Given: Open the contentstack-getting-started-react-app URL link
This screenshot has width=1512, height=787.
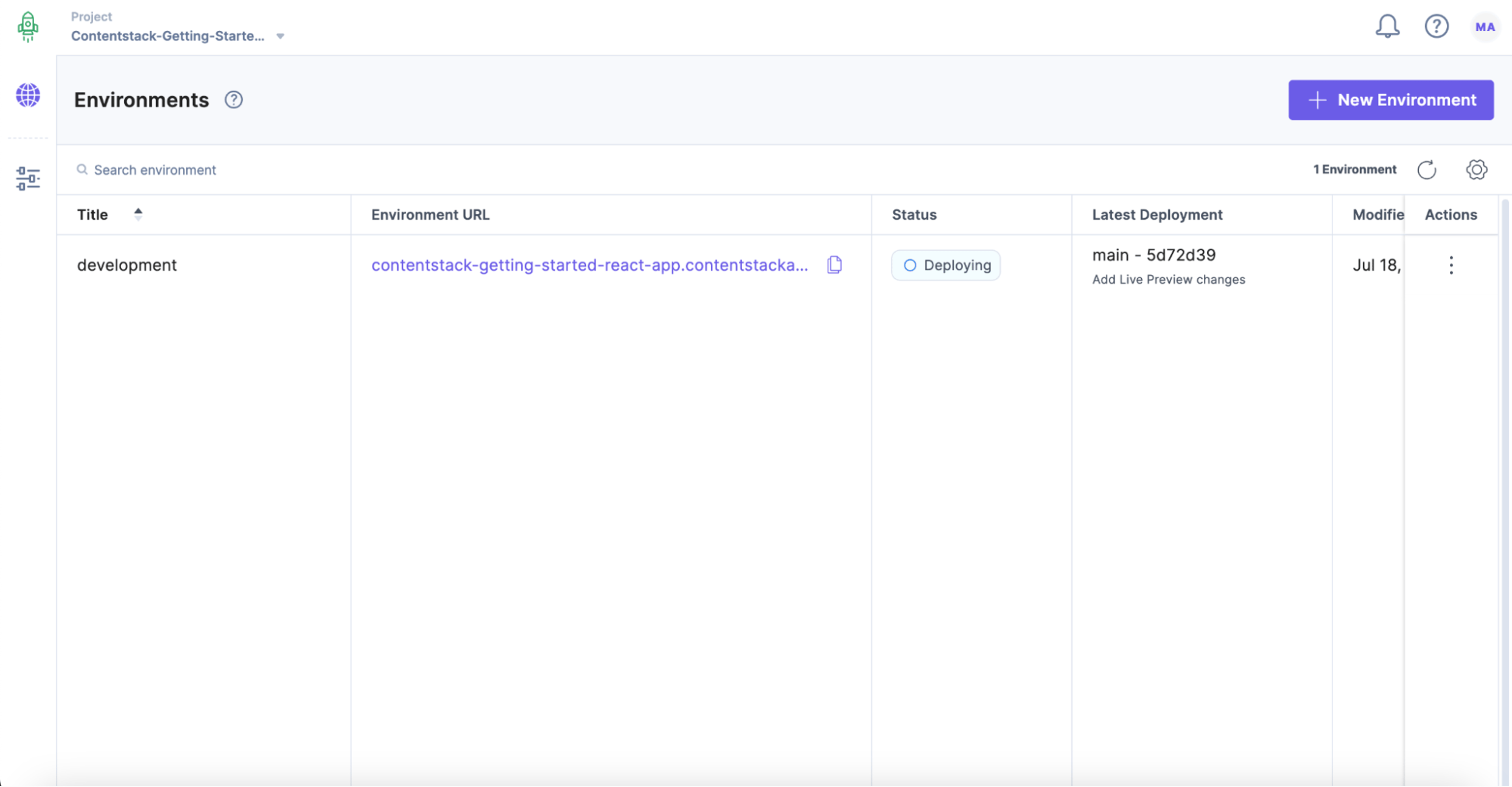Looking at the screenshot, I should click(589, 265).
